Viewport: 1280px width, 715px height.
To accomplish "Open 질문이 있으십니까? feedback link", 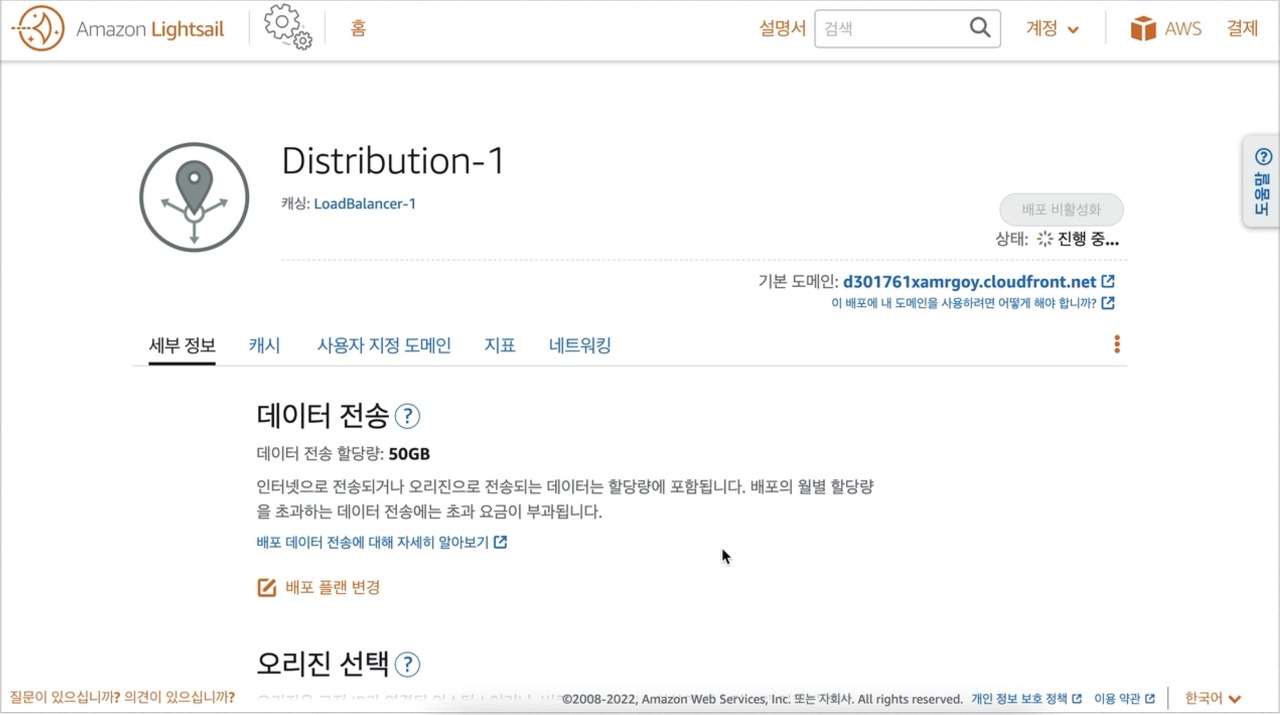I will pyautogui.click(x=65, y=698).
